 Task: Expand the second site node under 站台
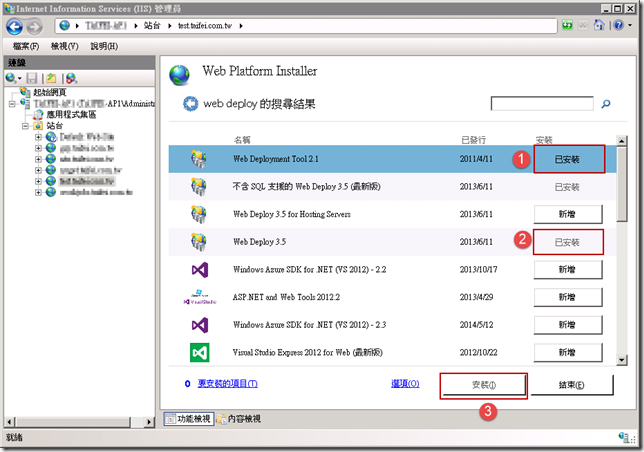click(38, 148)
